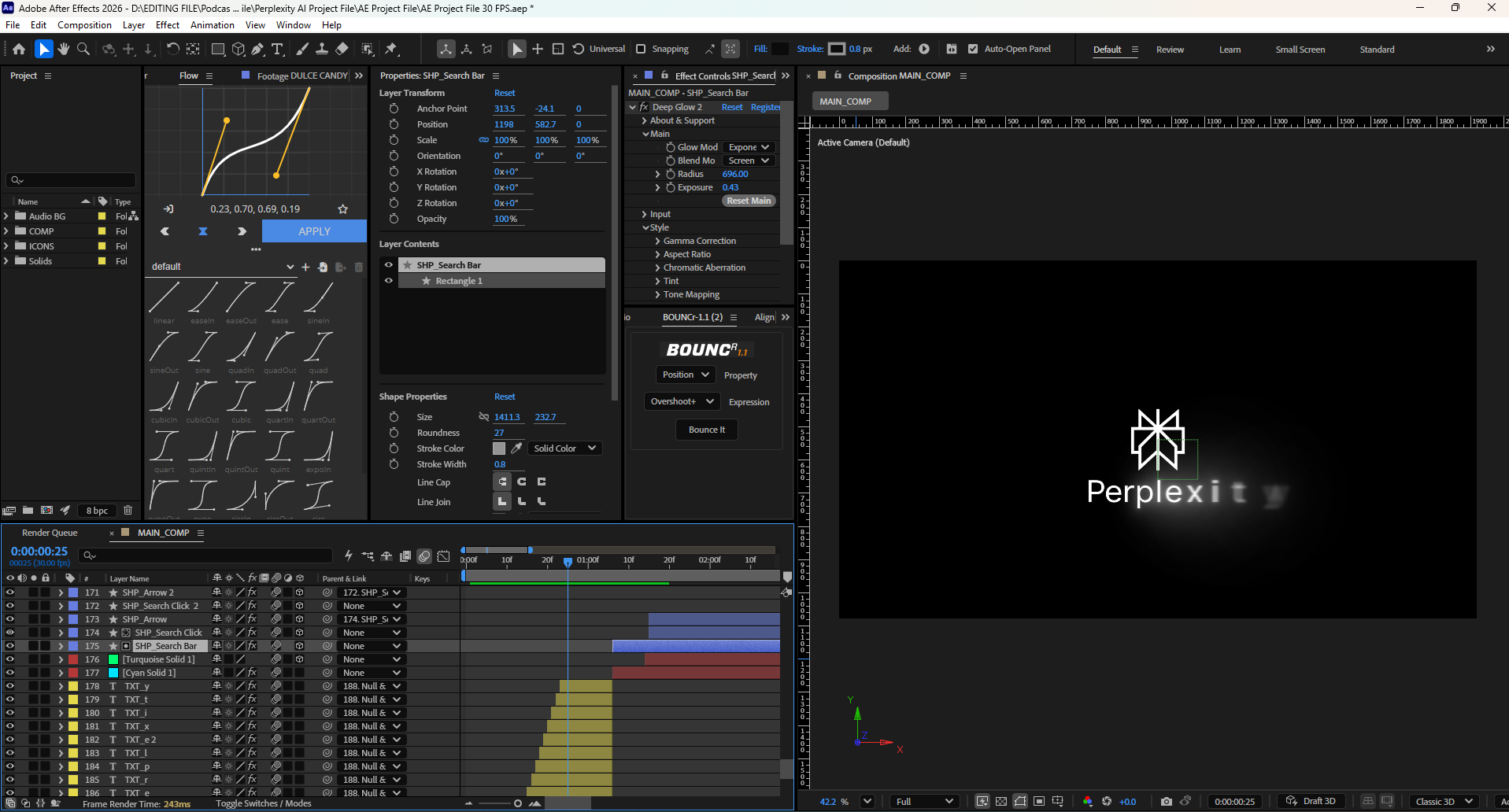Screen dimensions: 1509x812
Task: Select the Zoom magnifier tool
Action: point(83,49)
